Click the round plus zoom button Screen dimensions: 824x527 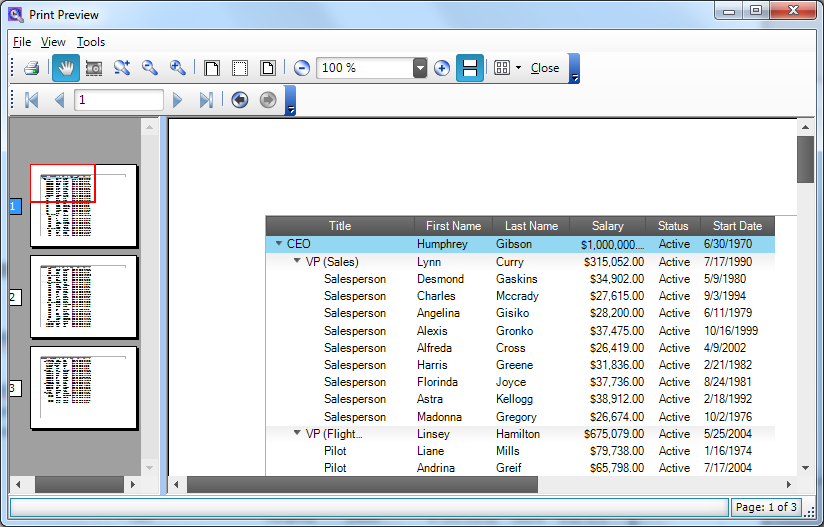(442, 68)
